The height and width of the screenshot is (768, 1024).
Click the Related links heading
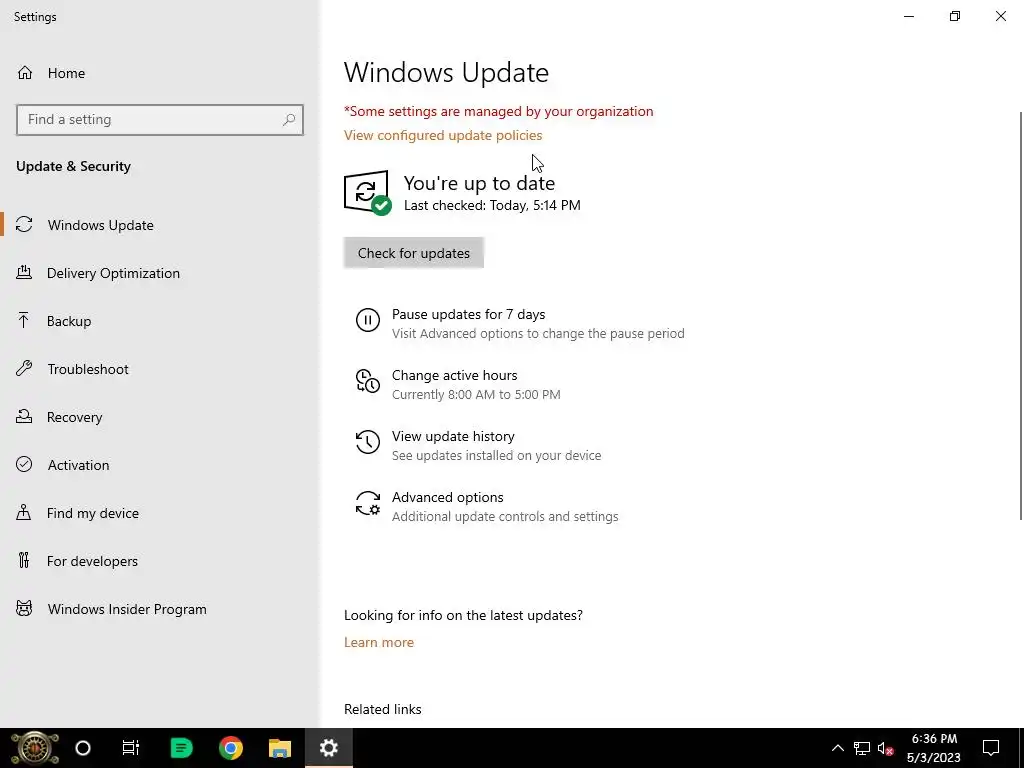click(383, 709)
